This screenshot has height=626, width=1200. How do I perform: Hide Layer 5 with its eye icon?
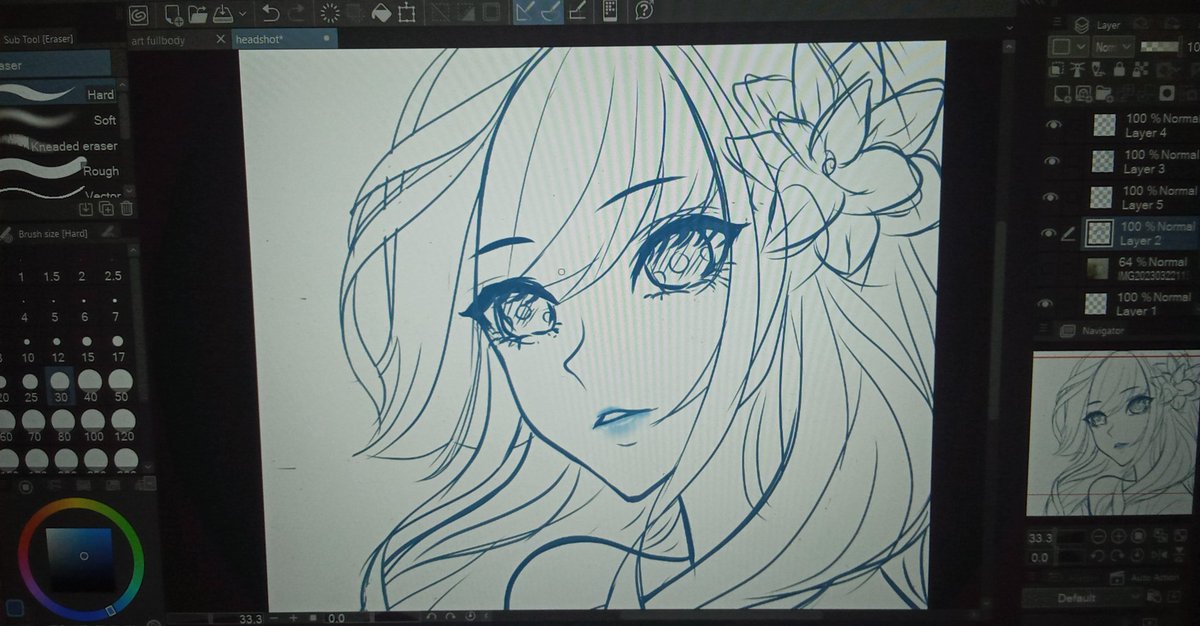tap(1051, 197)
